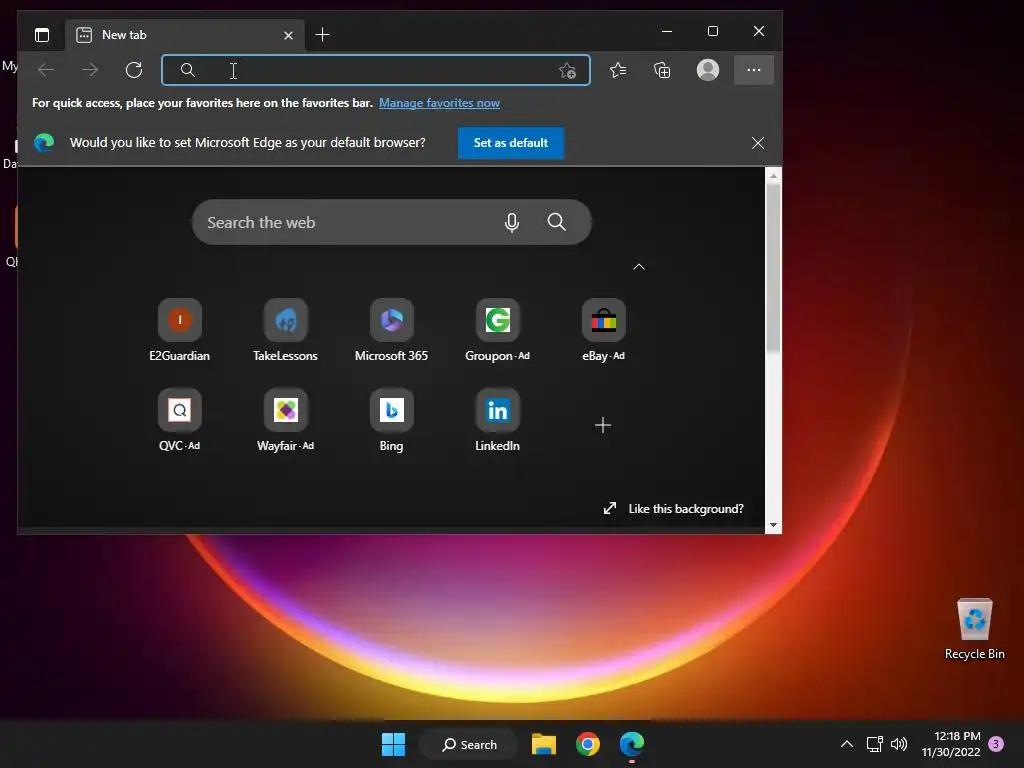
Task: Open the LinkedIn quick link
Action: 498,420
